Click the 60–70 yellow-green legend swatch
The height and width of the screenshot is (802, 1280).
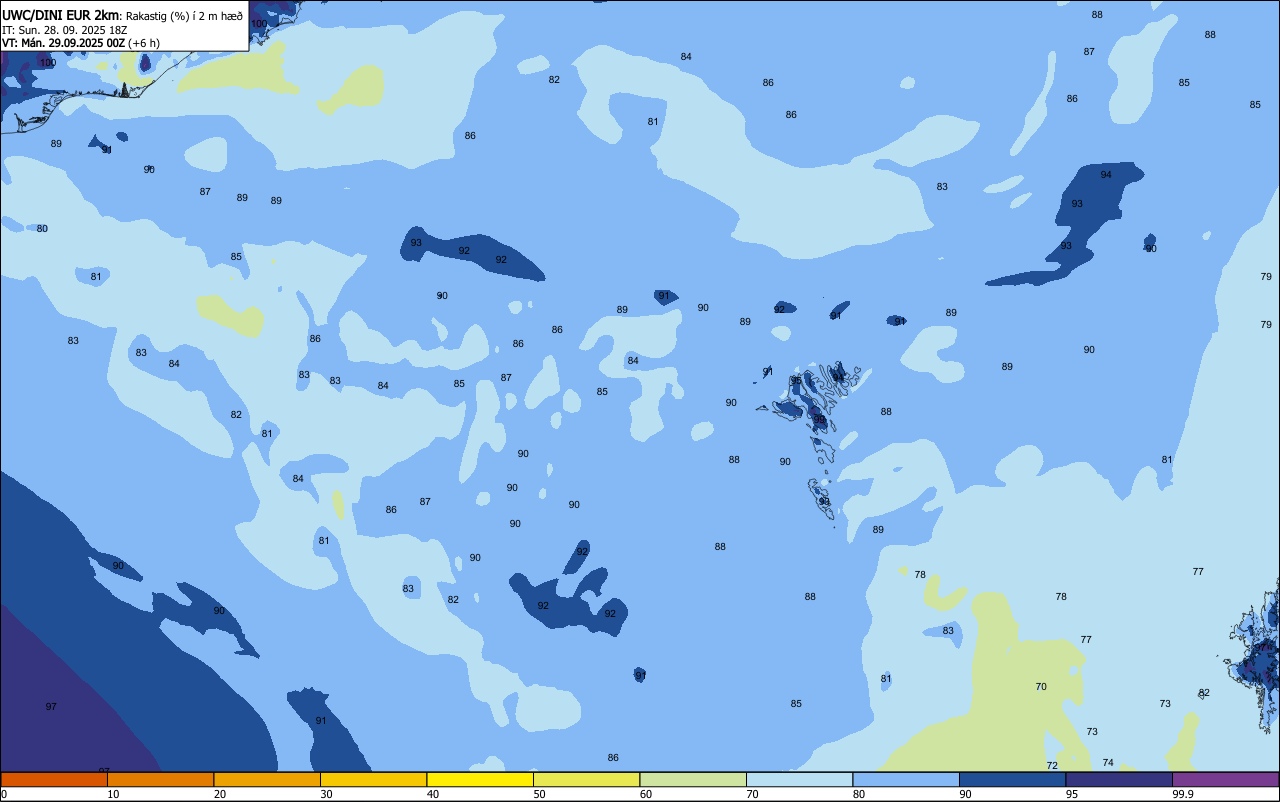point(693,779)
